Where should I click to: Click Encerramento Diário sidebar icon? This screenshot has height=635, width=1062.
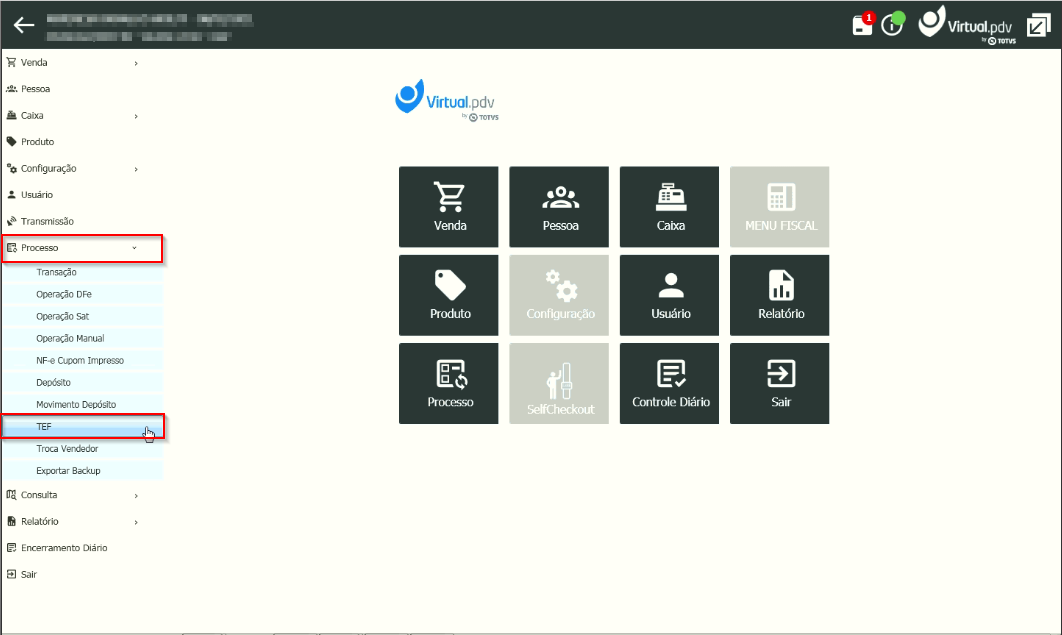coord(12,548)
